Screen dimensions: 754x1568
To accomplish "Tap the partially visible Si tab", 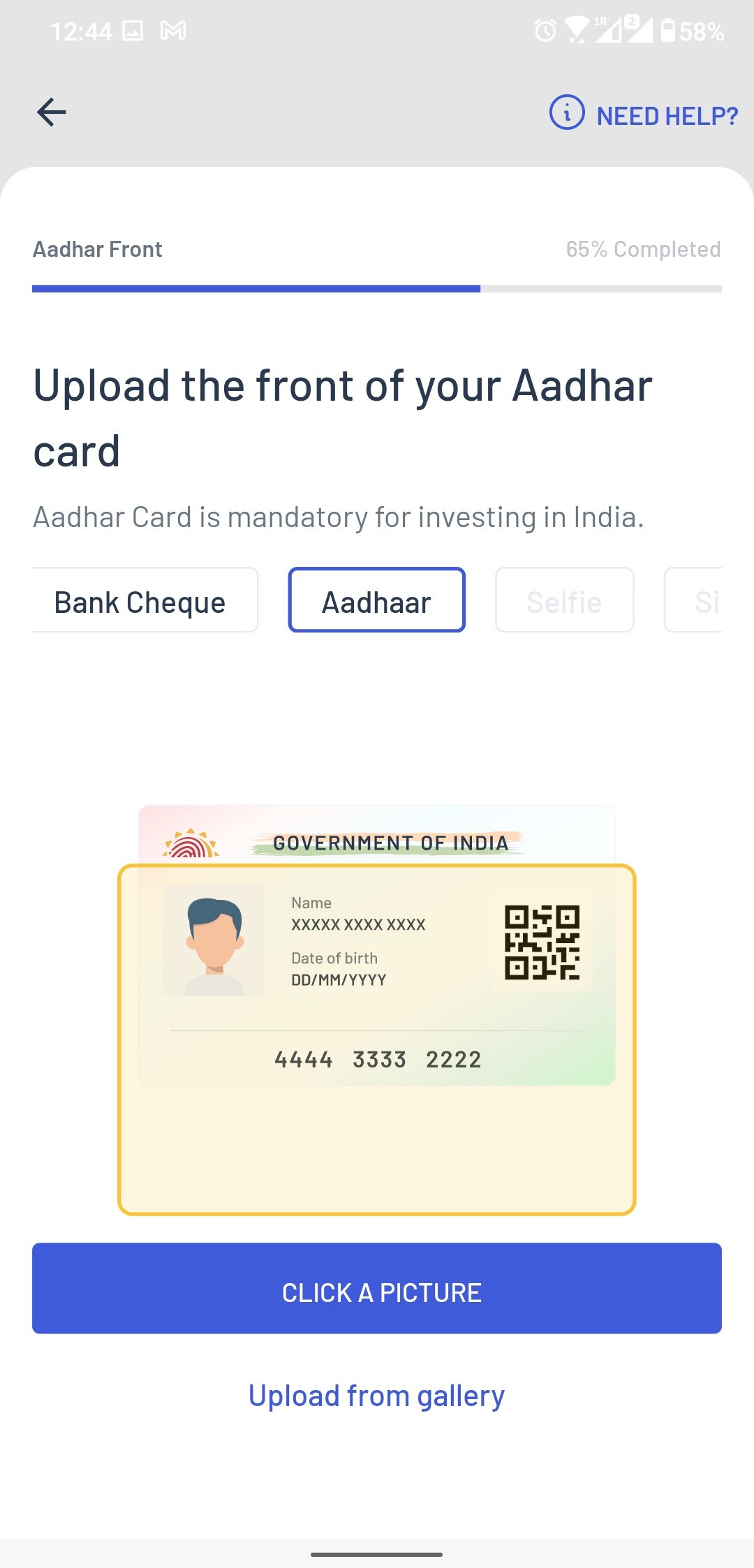I will (x=693, y=600).
